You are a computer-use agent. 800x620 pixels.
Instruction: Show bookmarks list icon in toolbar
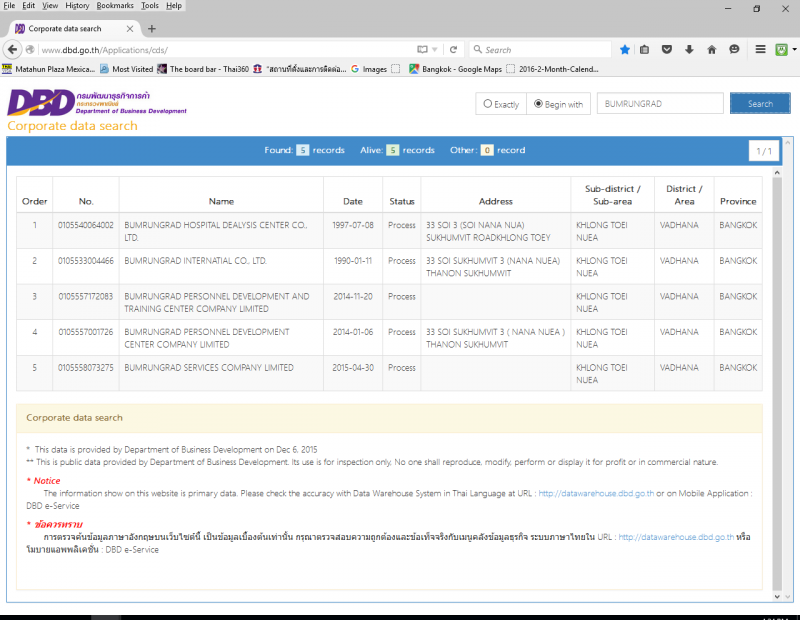coord(644,49)
